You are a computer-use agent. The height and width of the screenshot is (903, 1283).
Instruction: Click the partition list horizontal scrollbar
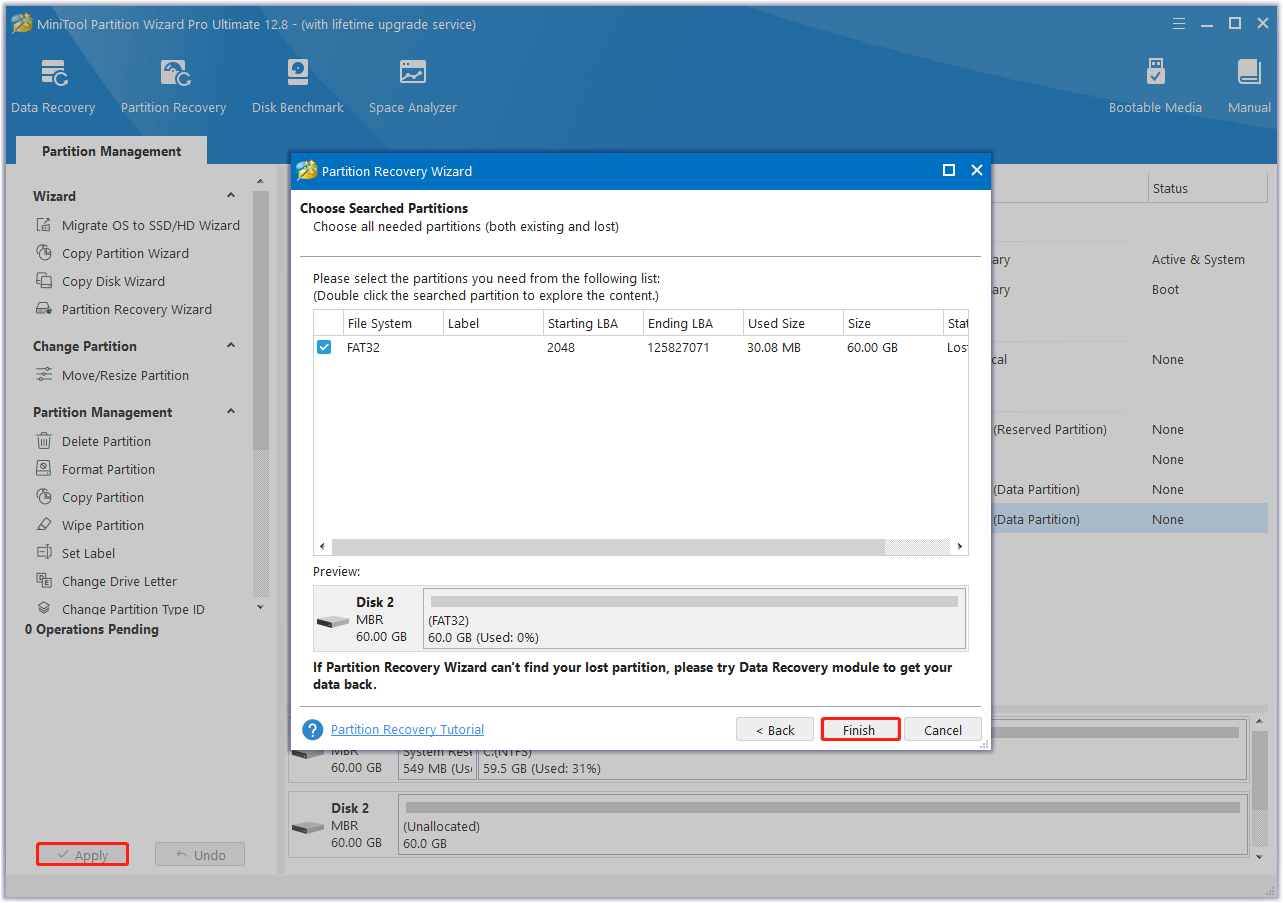tap(607, 547)
